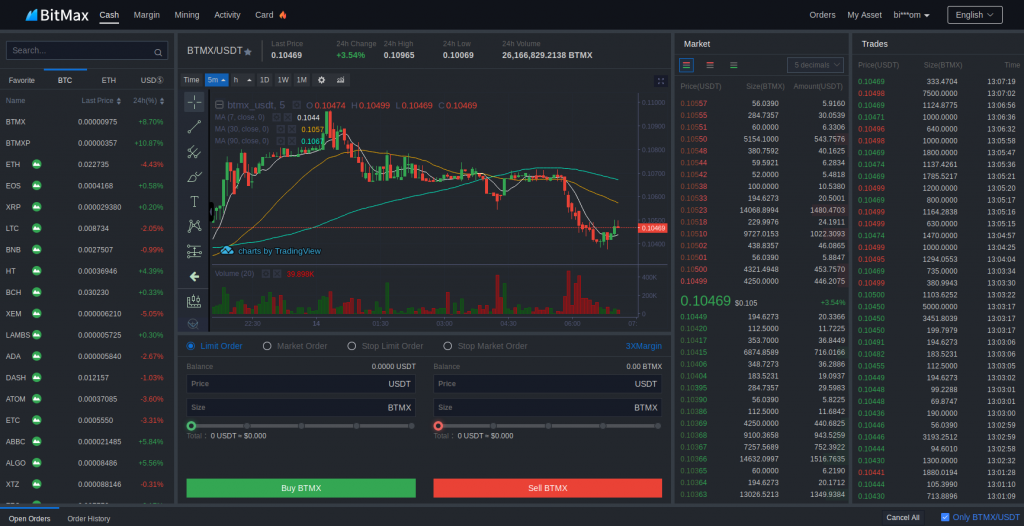Toggle fullscreen chart mode
The image size is (1024, 526).
click(661, 81)
